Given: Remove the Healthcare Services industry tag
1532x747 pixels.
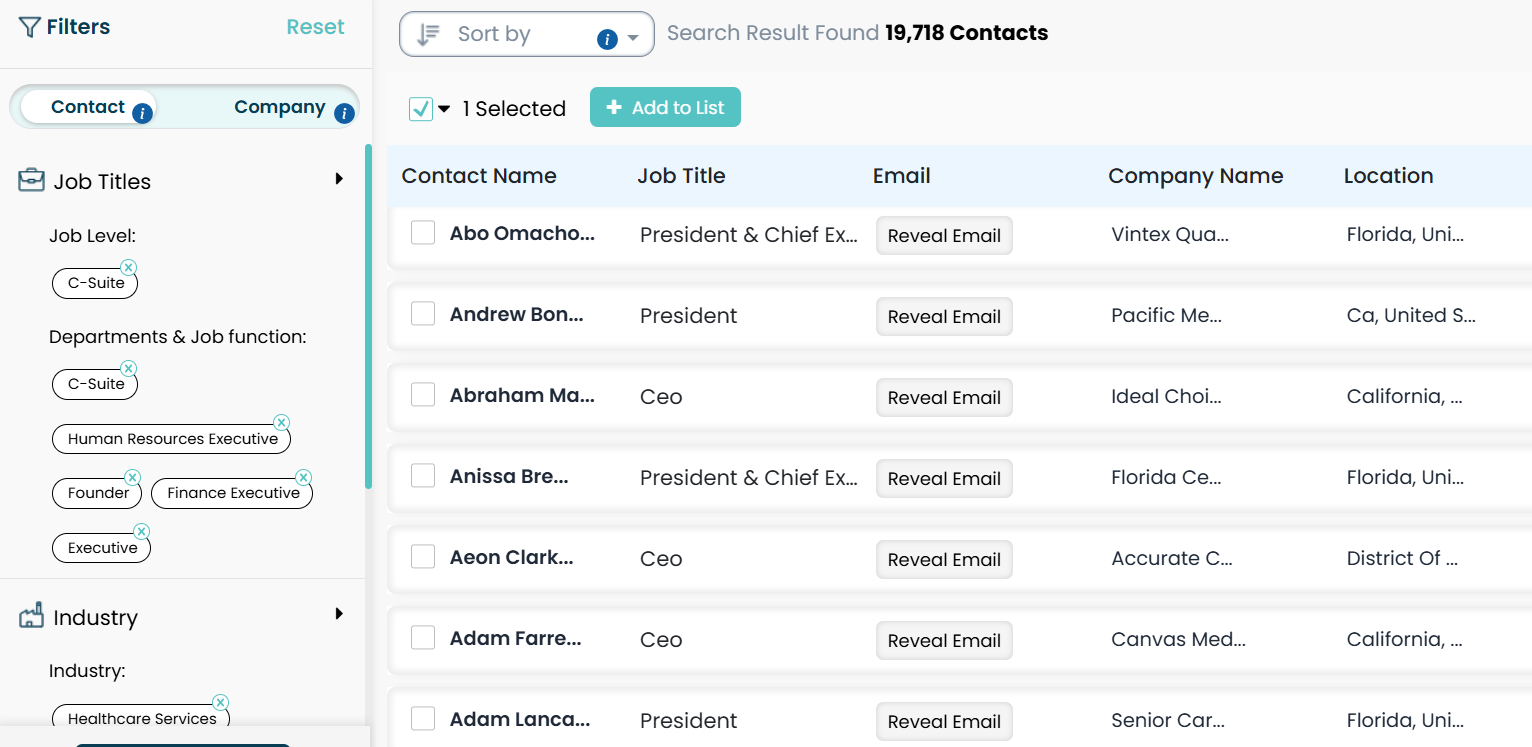Looking at the screenshot, I should [221, 702].
